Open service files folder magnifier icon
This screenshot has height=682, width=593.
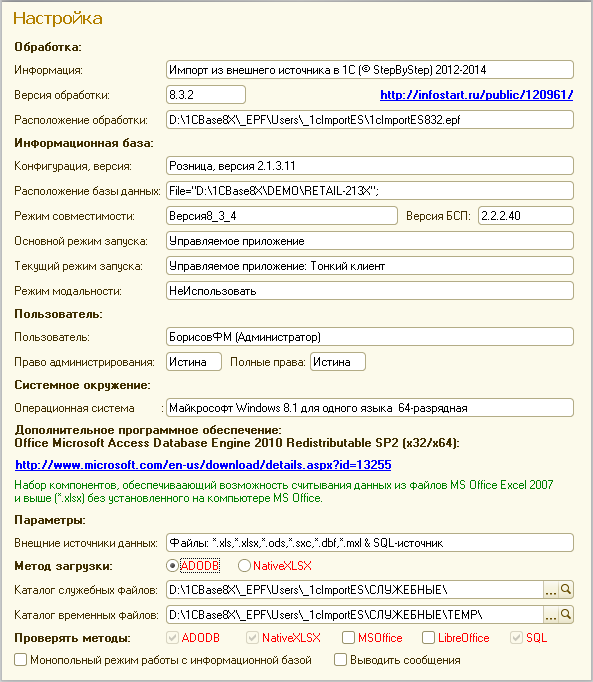(566, 590)
